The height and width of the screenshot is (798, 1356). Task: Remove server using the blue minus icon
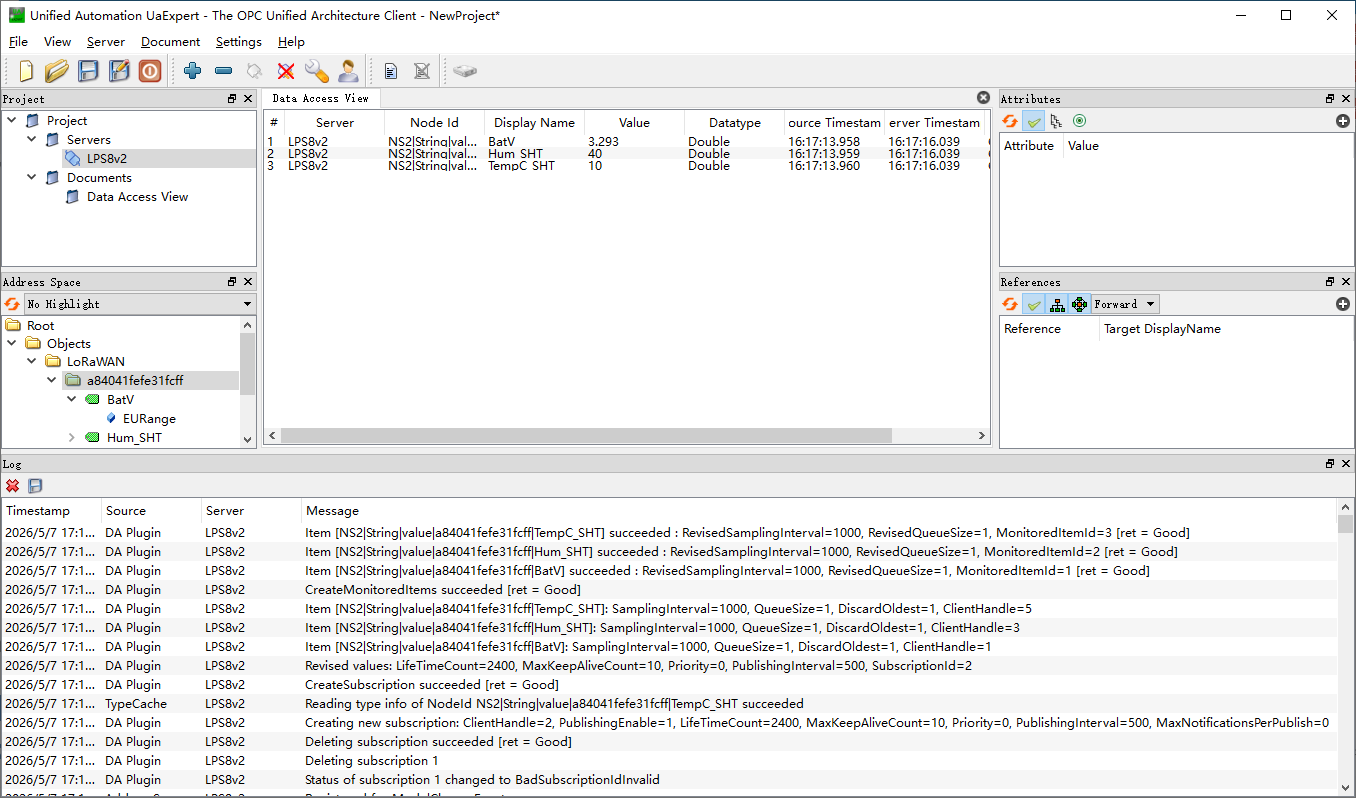tap(224, 71)
